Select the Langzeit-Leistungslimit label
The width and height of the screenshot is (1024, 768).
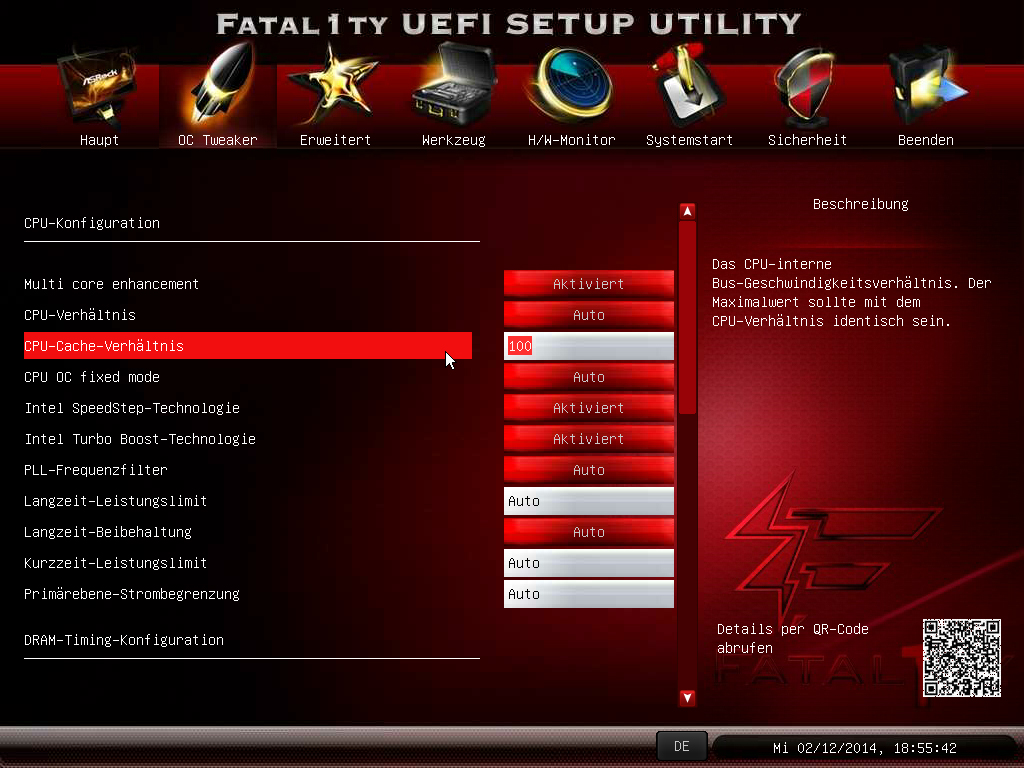click(116, 501)
